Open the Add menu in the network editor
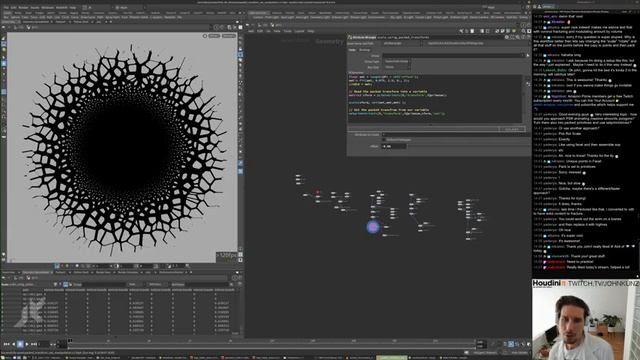The height and width of the screenshot is (360, 640). tap(251, 31)
